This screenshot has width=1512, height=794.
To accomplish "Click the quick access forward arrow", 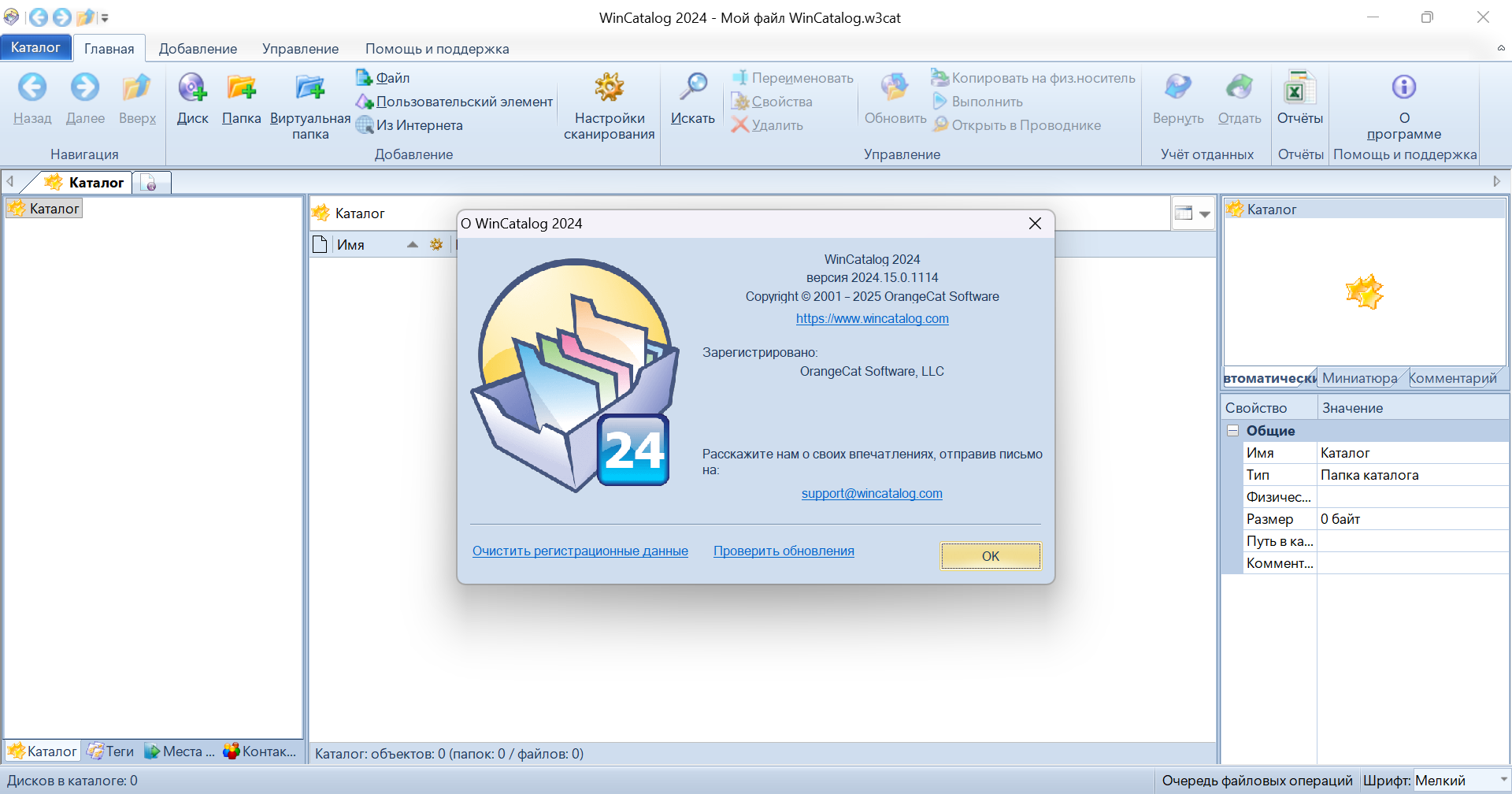I will pos(61,17).
